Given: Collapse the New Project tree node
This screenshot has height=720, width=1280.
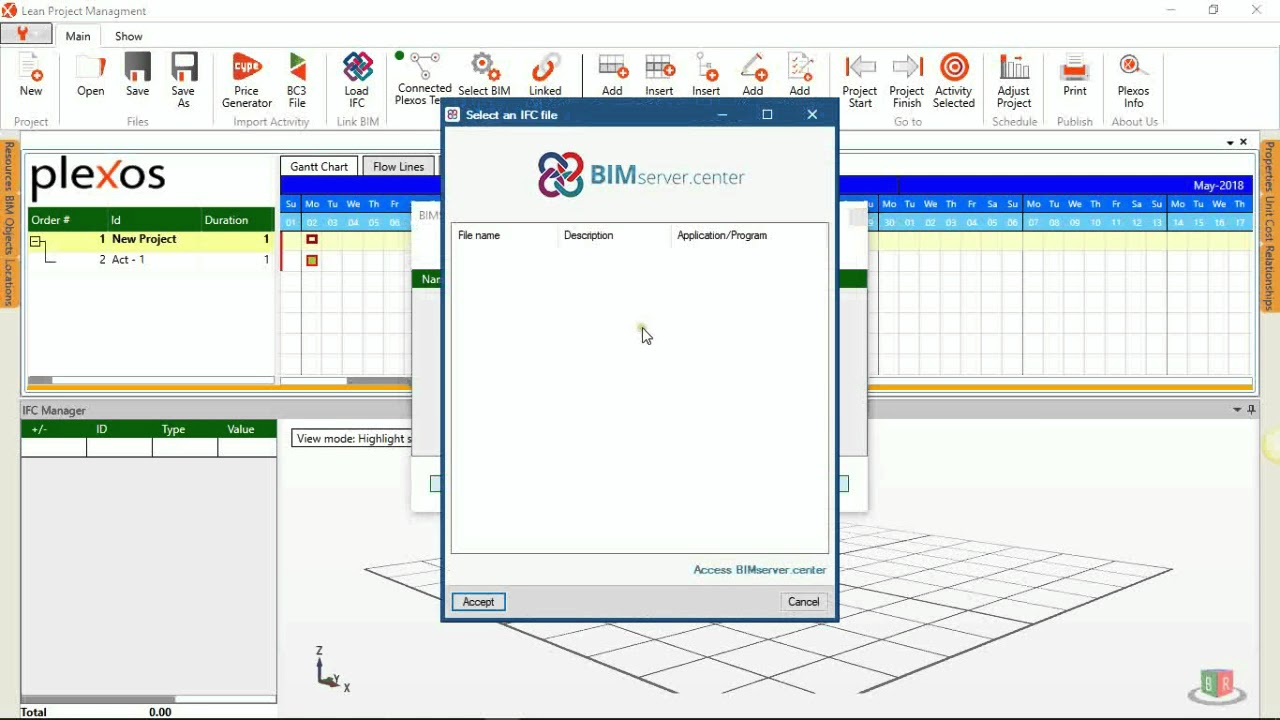Looking at the screenshot, I should click(36, 241).
